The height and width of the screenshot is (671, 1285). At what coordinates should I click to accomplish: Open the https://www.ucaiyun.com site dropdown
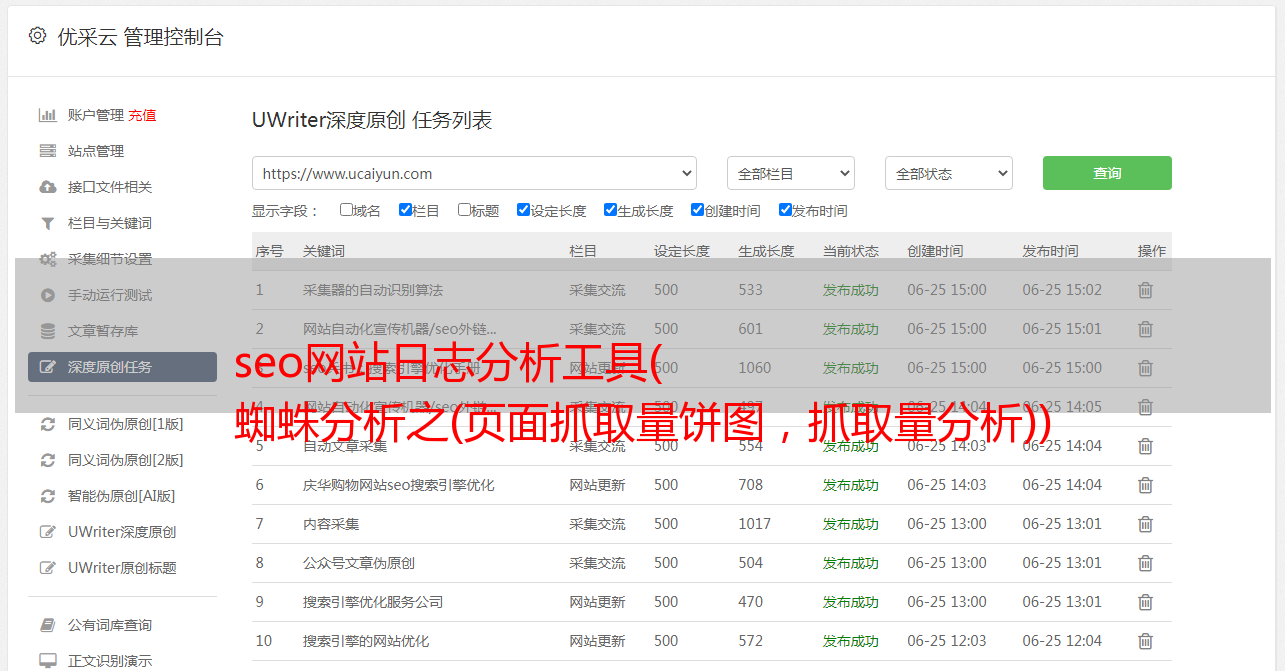[474, 173]
